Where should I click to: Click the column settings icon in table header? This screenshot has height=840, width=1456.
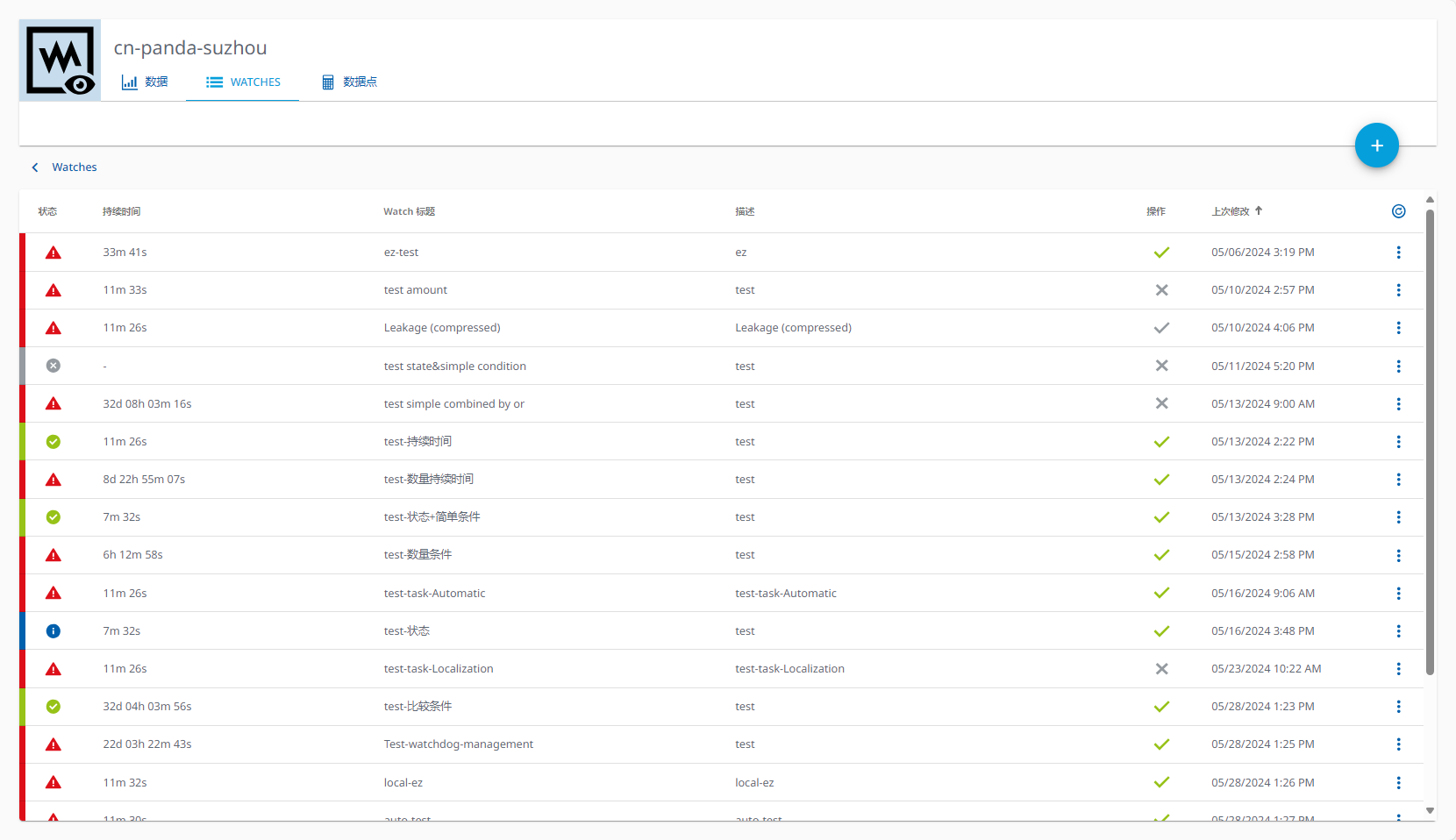pos(1398,211)
